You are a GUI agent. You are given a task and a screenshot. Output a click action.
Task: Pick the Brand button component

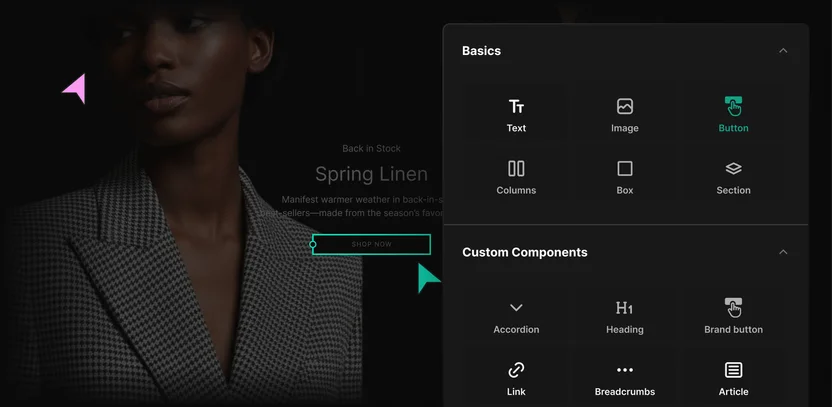click(x=733, y=317)
